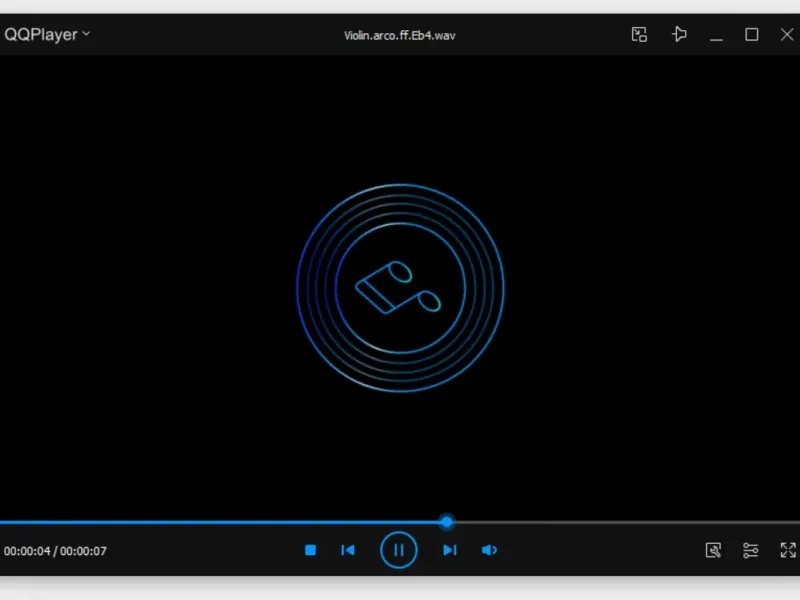Image resolution: width=800 pixels, height=600 pixels.
Task: Skip to the next track
Action: point(449,550)
